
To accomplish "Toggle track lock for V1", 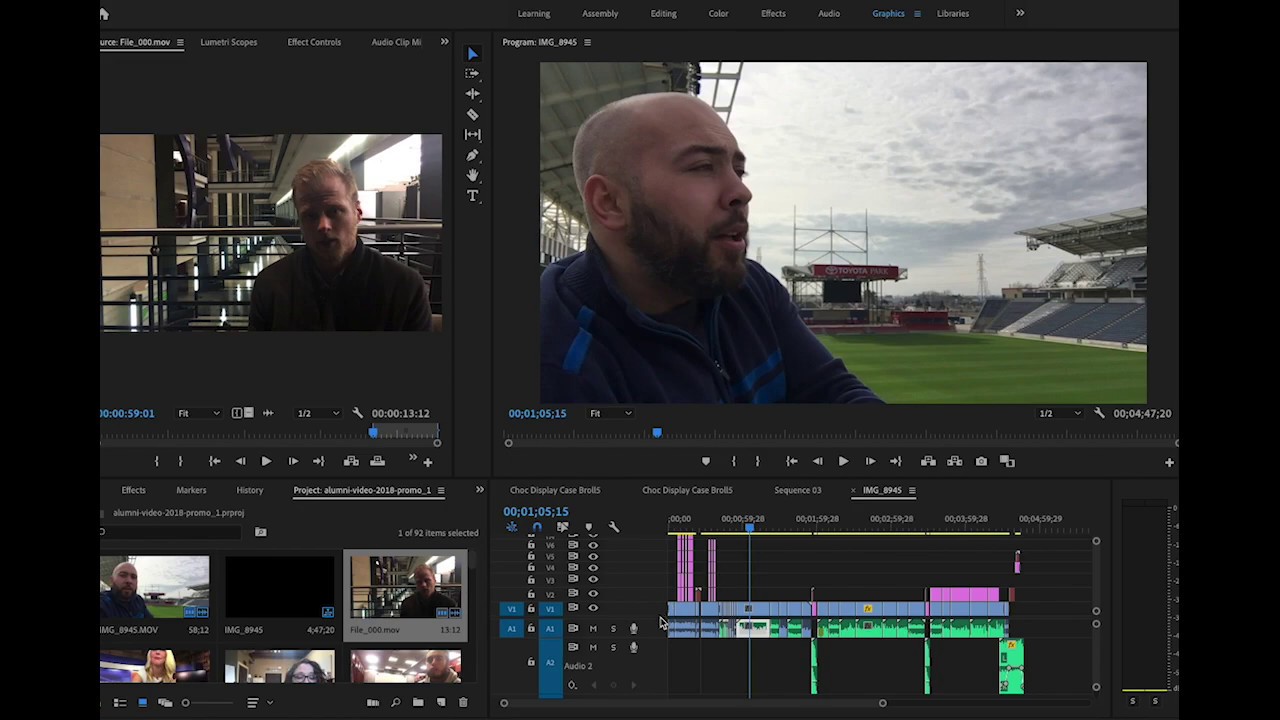I will pyautogui.click(x=531, y=608).
